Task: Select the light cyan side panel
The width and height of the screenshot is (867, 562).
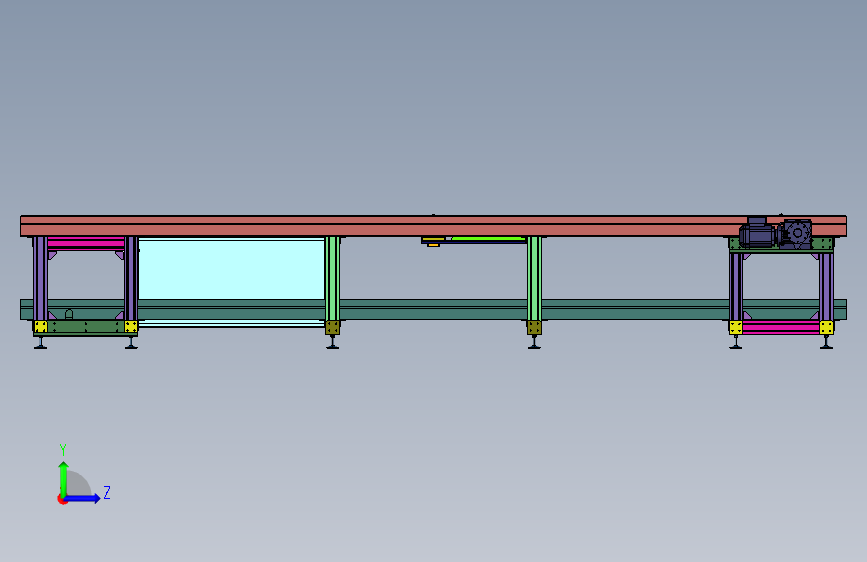Action: tap(231, 269)
